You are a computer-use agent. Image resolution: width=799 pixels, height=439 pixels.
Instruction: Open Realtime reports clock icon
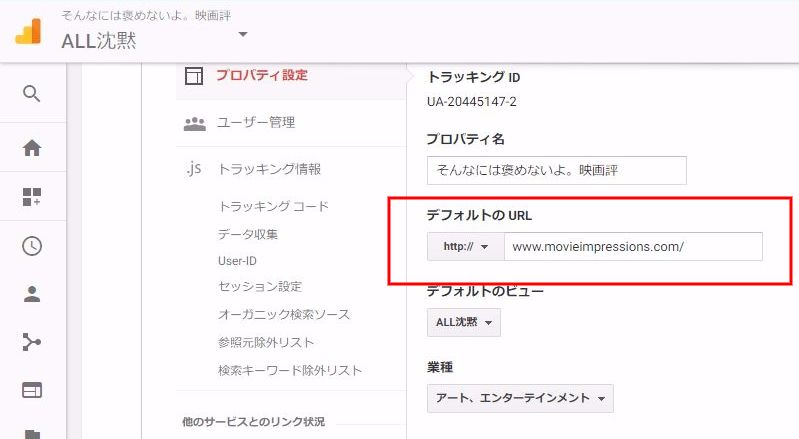tap(32, 246)
